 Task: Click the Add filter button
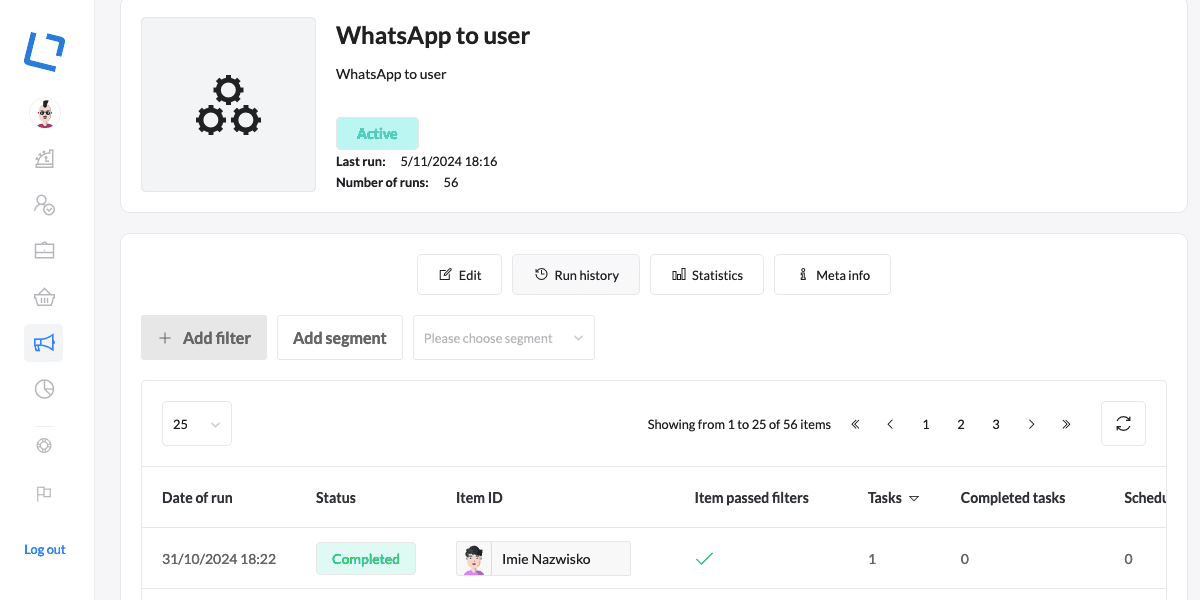pos(204,338)
